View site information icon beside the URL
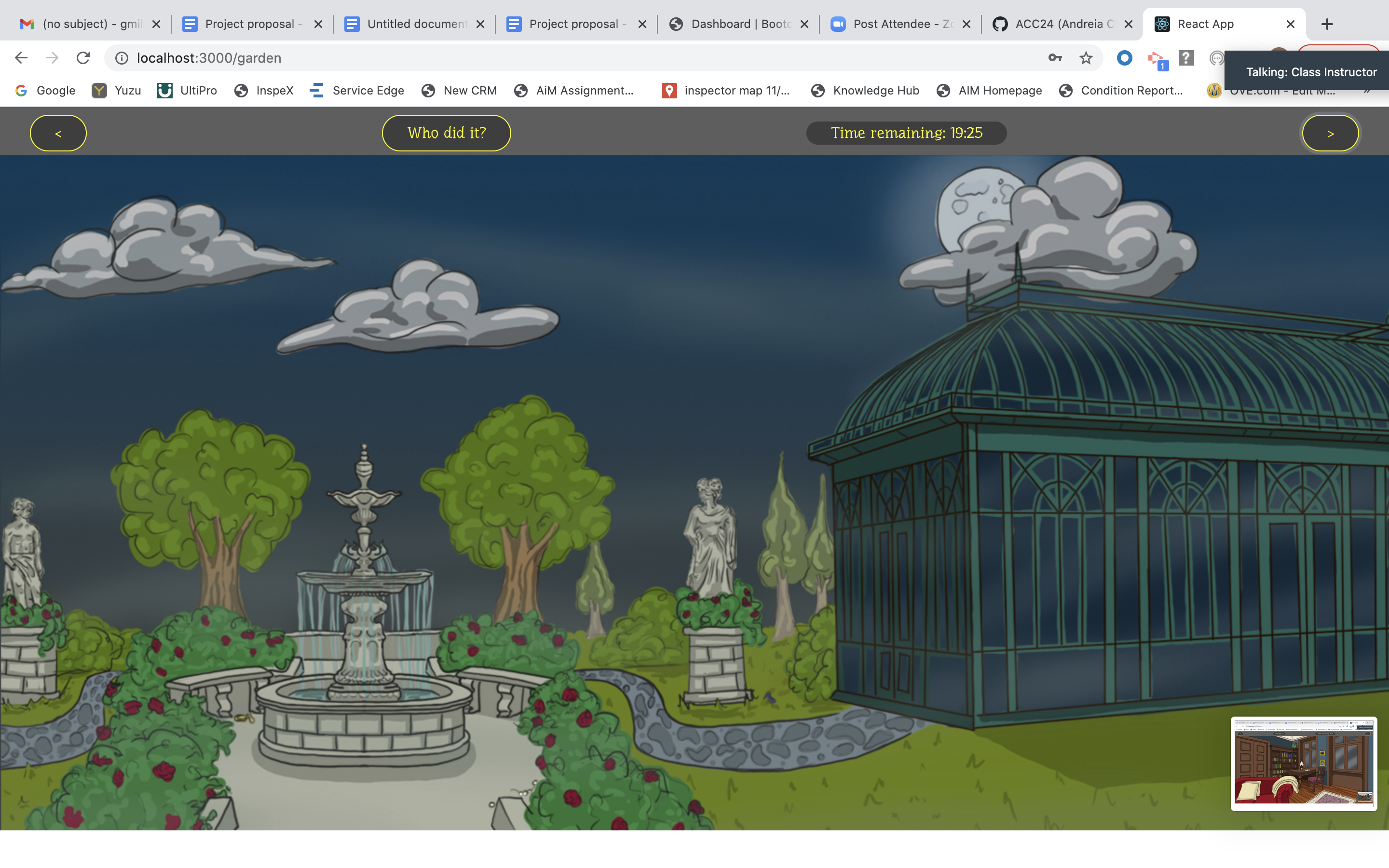The height and width of the screenshot is (868, 1389). [x=122, y=58]
